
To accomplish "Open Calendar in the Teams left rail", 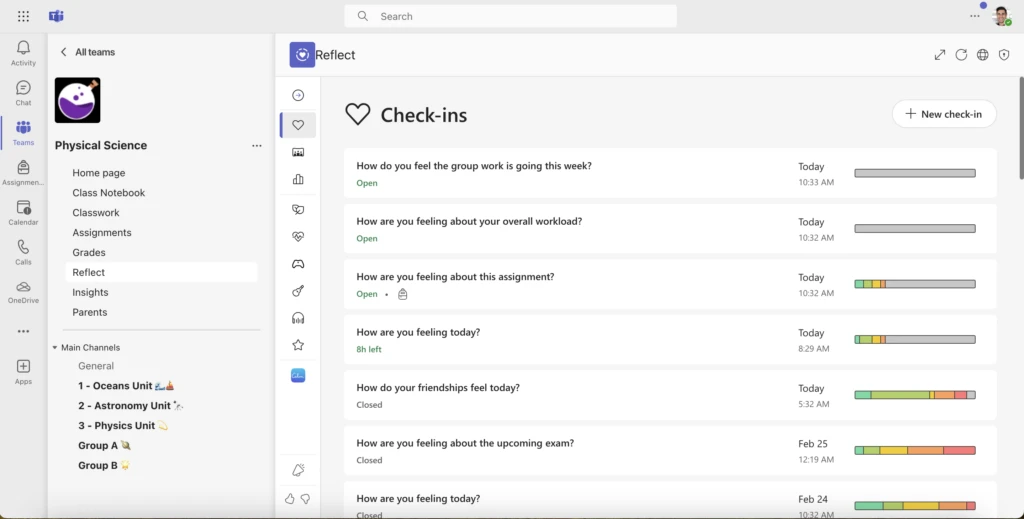I will tap(23, 211).
